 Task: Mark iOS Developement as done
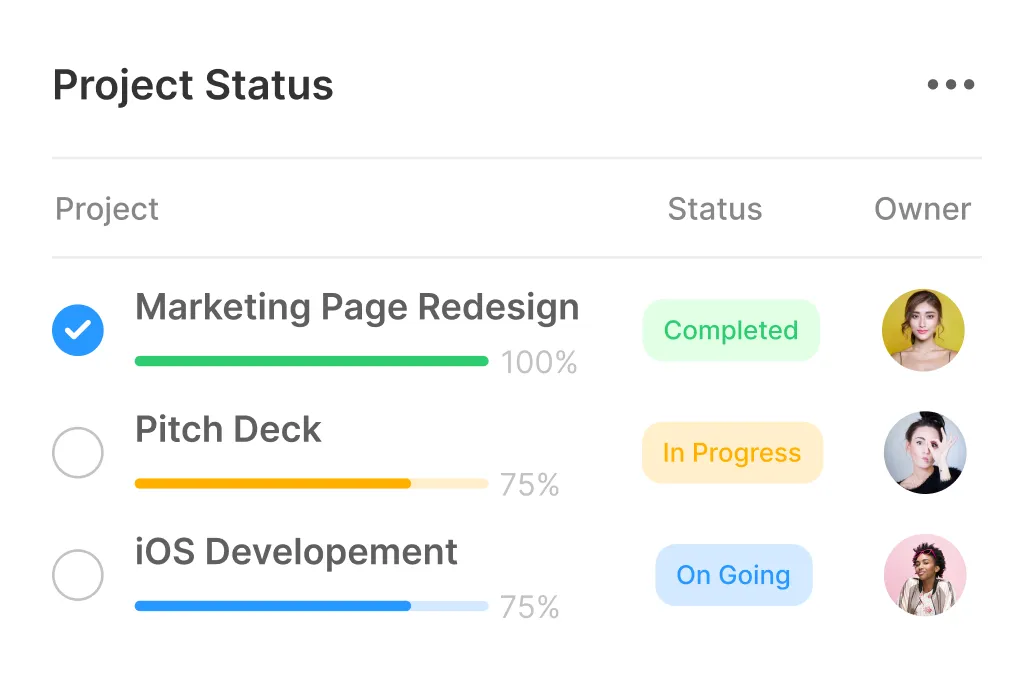coord(78,575)
